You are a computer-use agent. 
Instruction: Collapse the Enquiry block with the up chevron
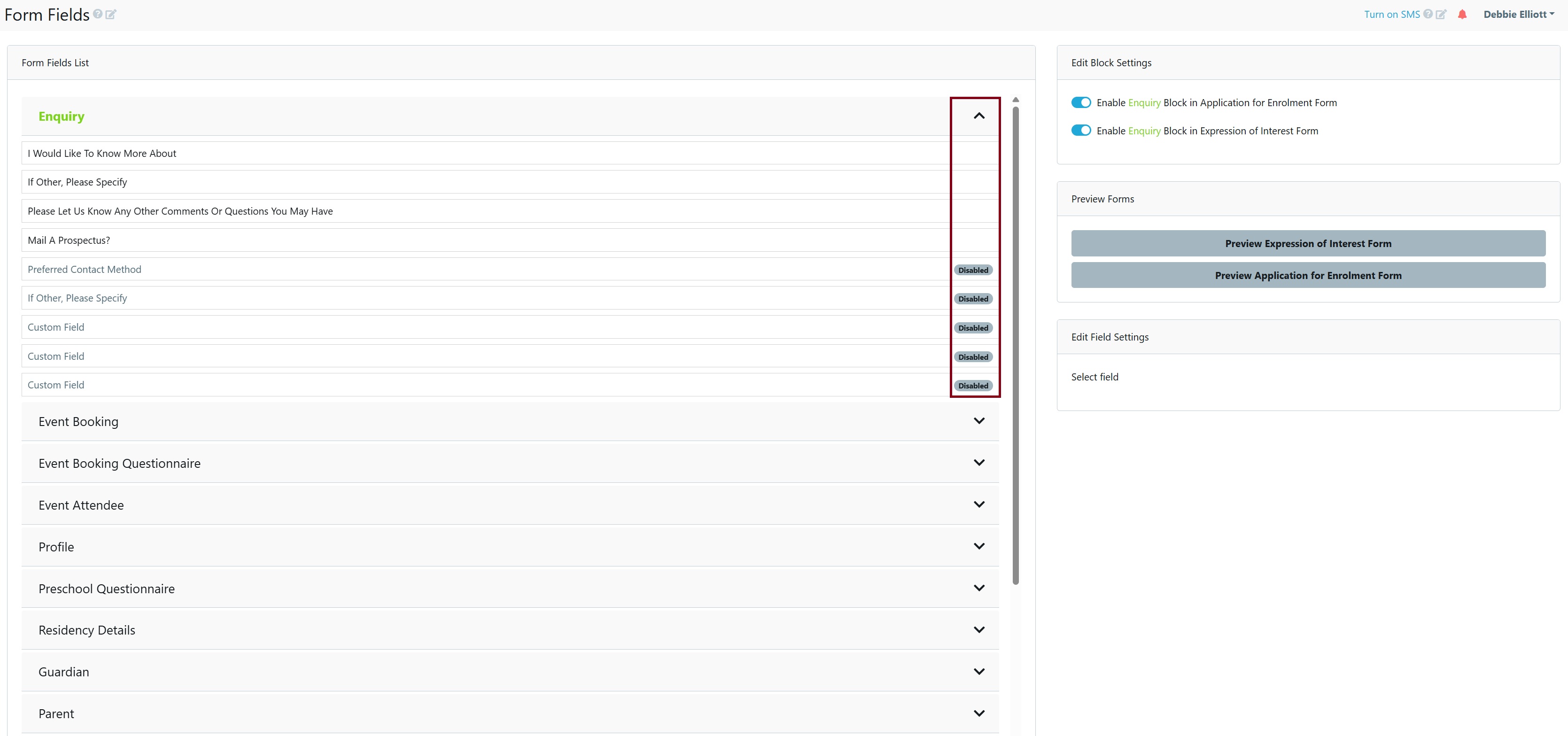pos(979,116)
